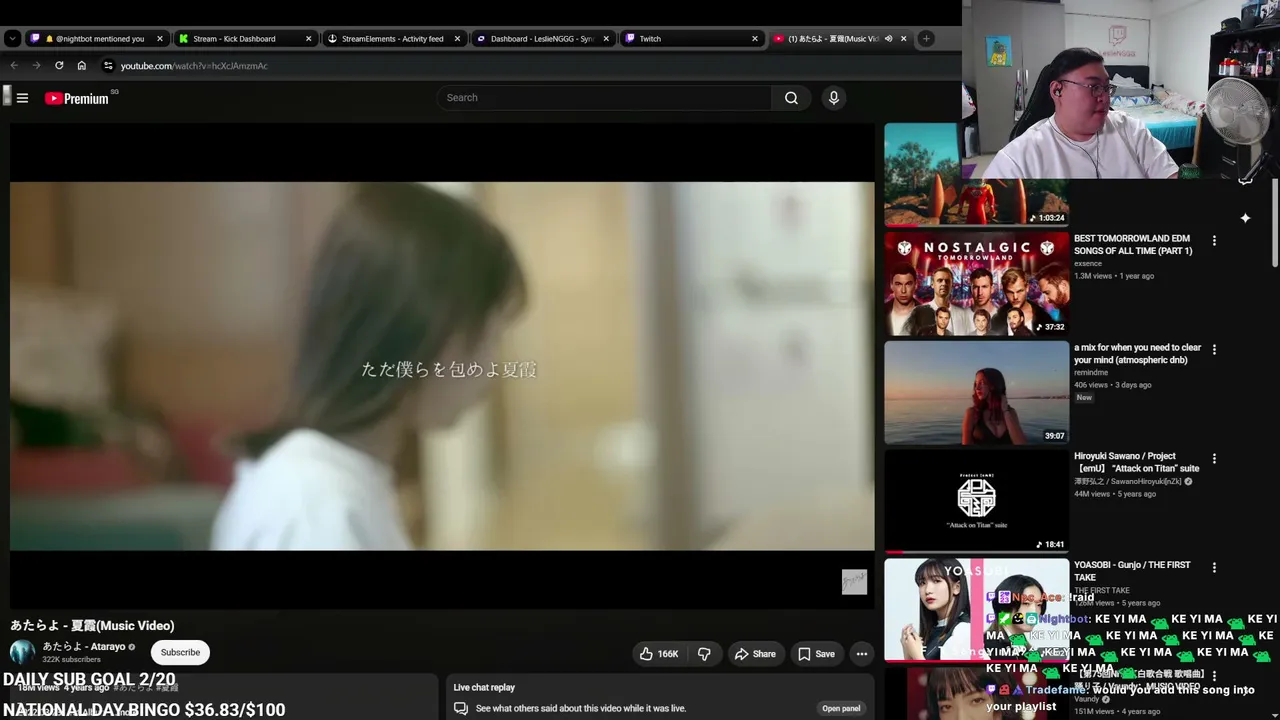
Task: Click the search magnifier button
Action: [x=791, y=98]
